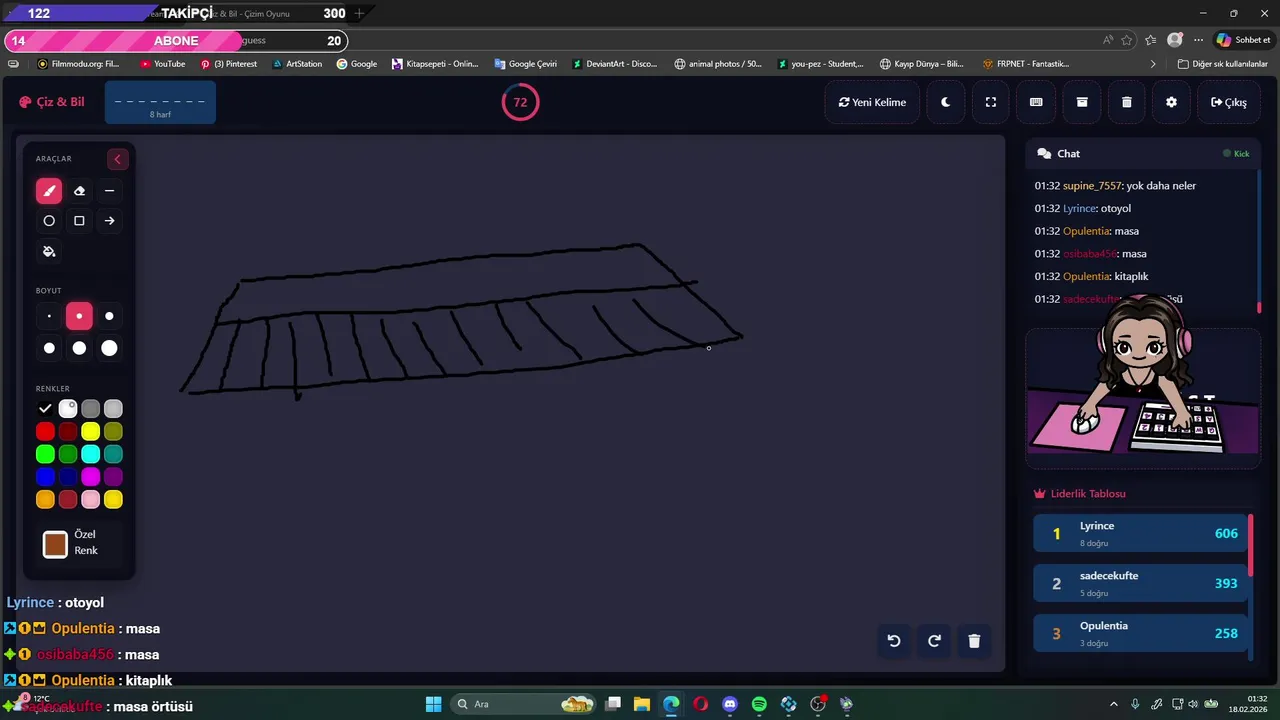Open the keyboard icon in game toolbar
The width and height of the screenshot is (1280, 720).
[1036, 102]
